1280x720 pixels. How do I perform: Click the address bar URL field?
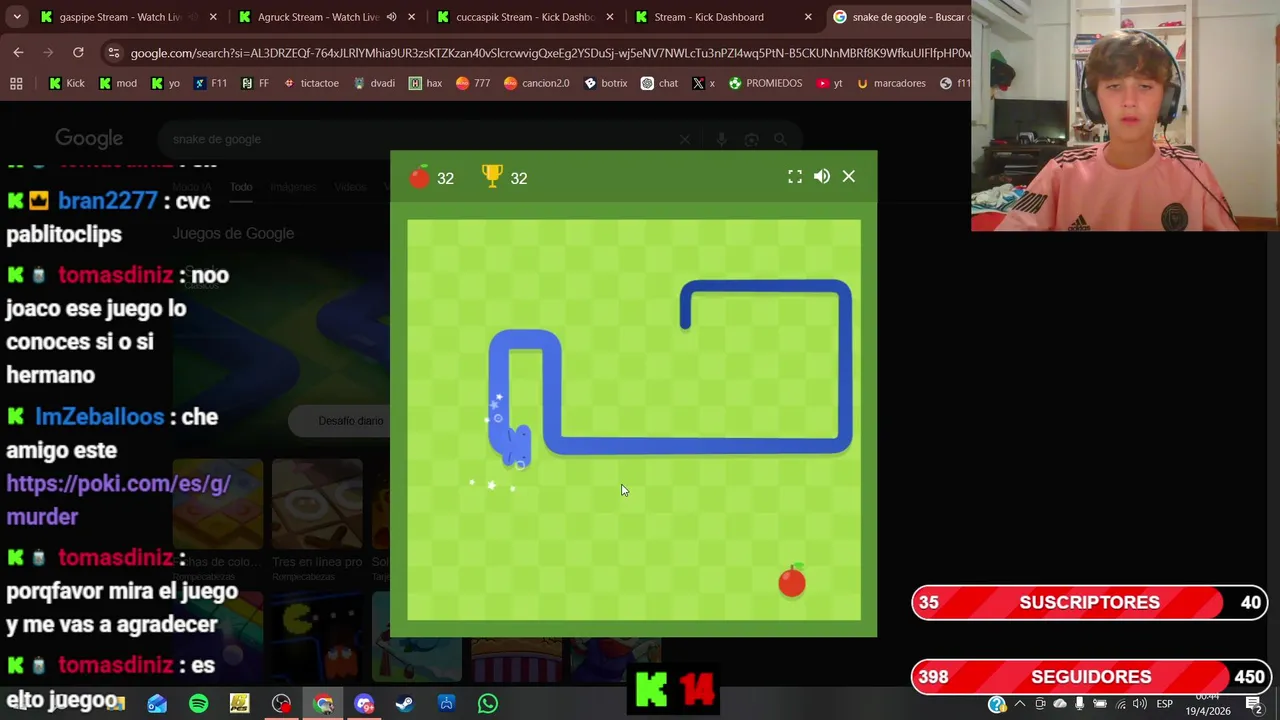coord(550,53)
